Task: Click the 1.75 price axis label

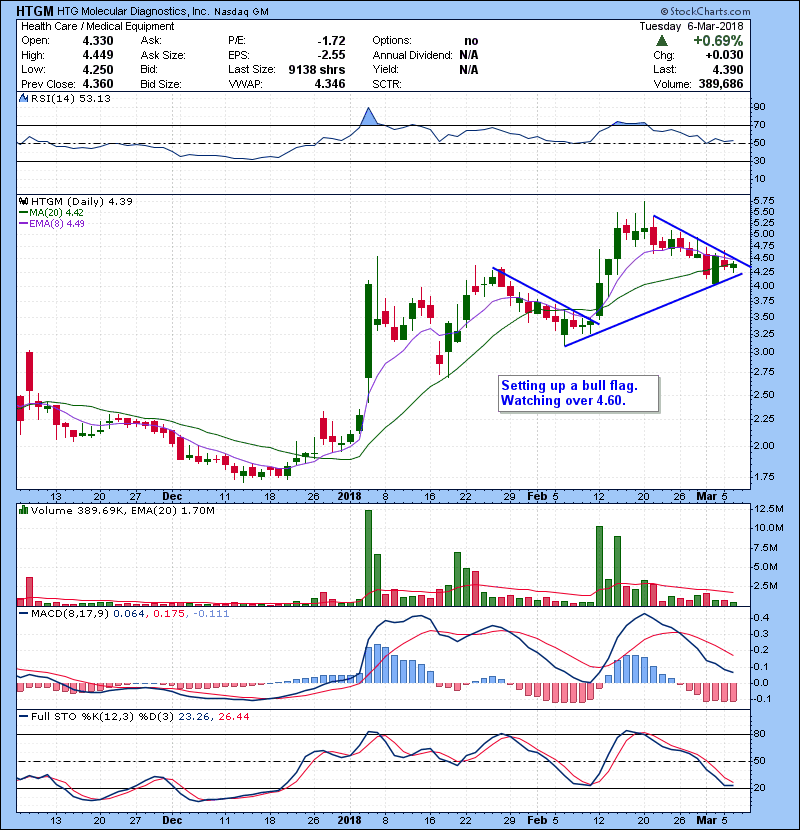Action: coord(763,476)
